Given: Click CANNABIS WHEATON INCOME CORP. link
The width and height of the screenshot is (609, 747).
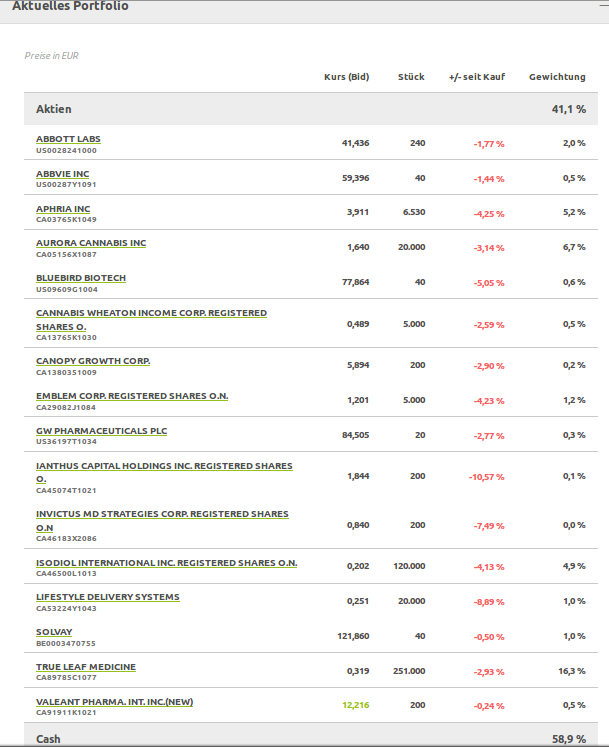Looking at the screenshot, I should pos(151,313).
